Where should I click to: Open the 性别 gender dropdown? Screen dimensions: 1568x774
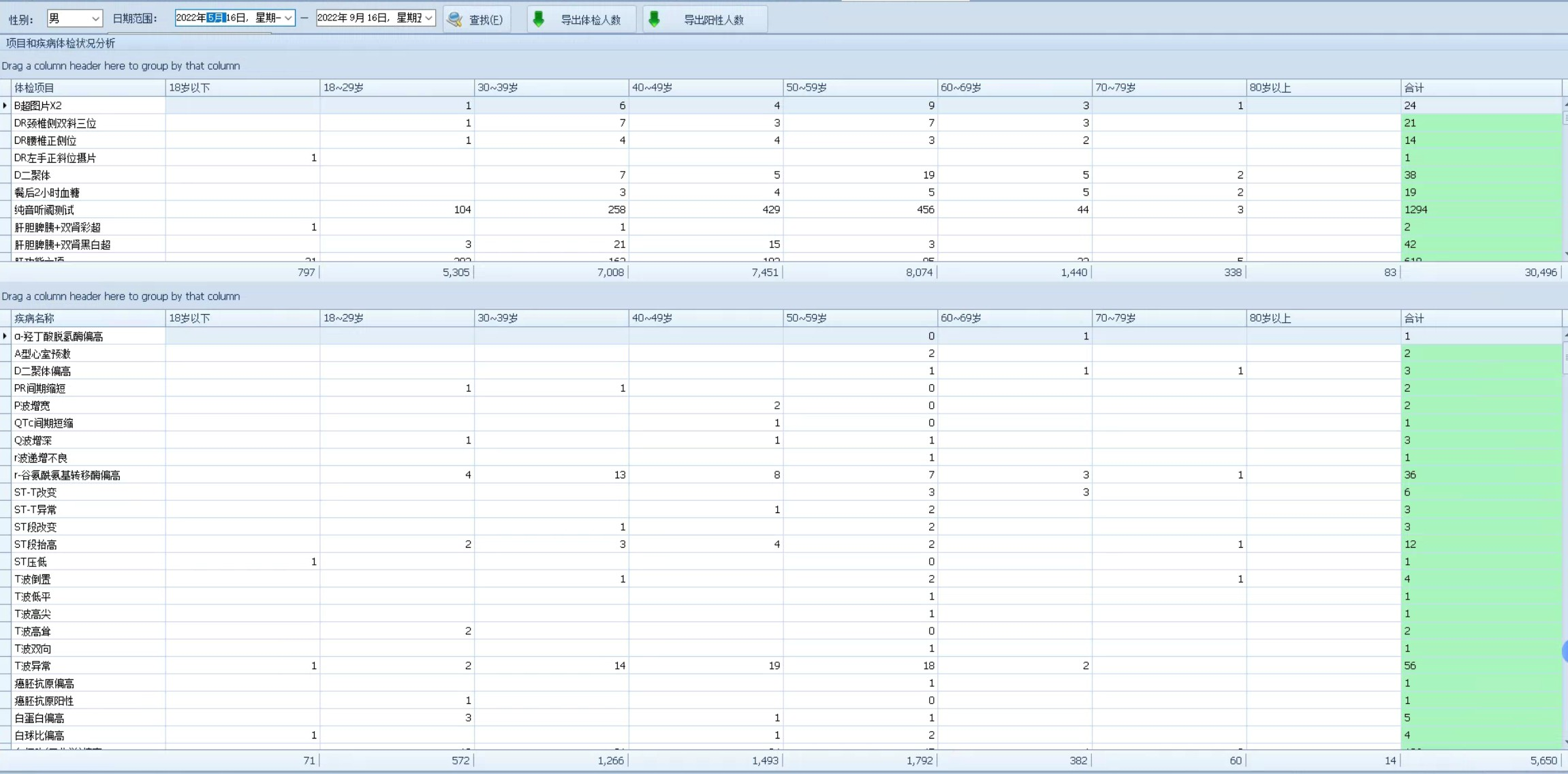pyautogui.click(x=95, y=18)
